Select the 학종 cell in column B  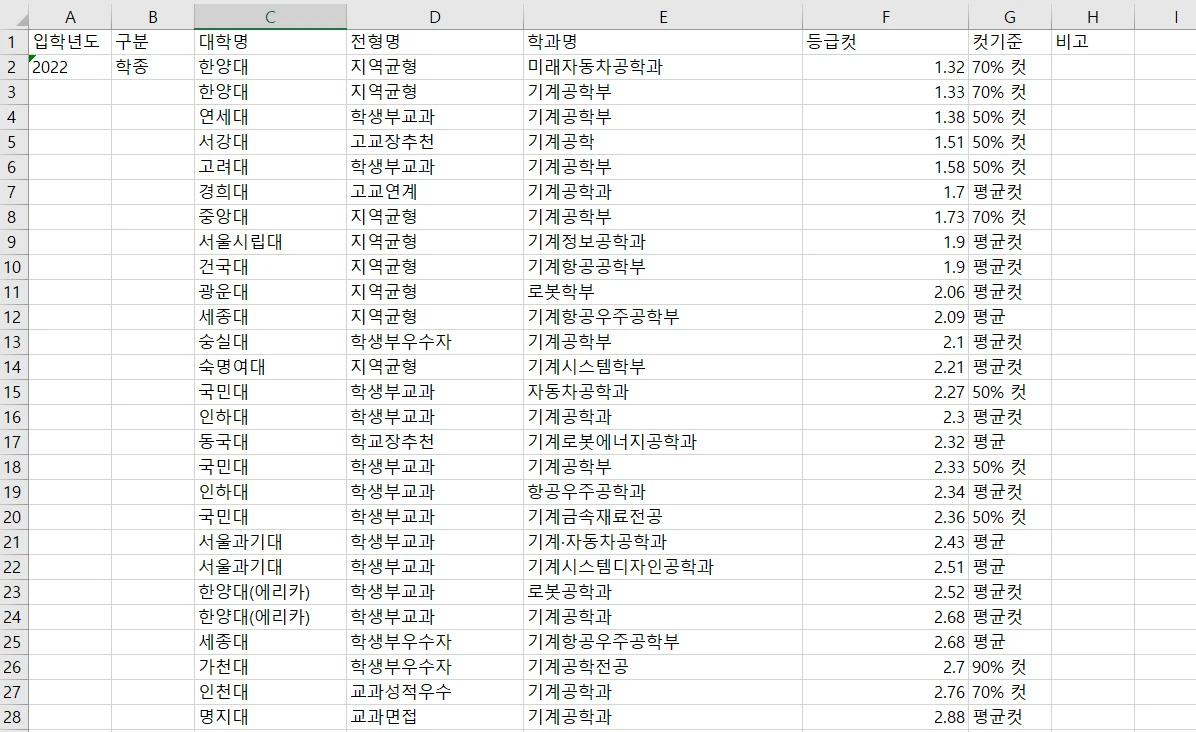[x=152, y=66]
